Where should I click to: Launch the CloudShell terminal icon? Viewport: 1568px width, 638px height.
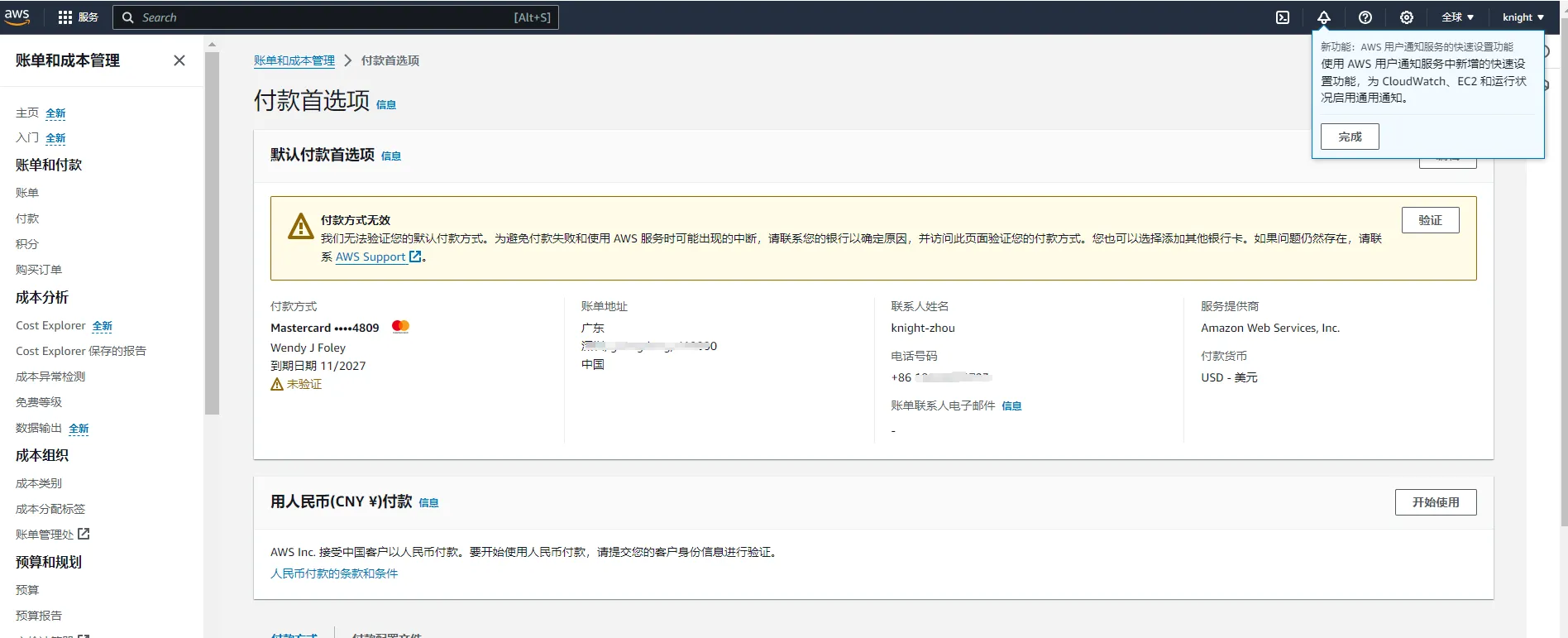pyautogui.click(x=1282, y=17)
